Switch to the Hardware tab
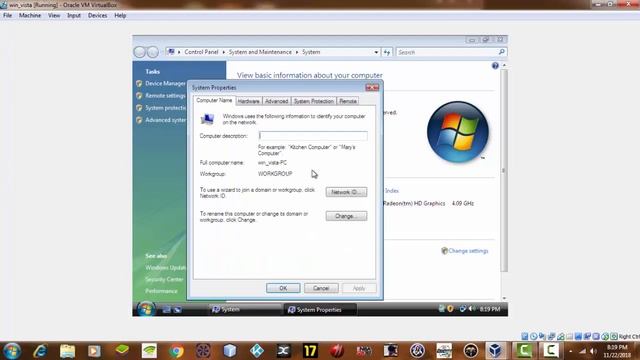Screen dimensions: 640x360 pos(248,101)
